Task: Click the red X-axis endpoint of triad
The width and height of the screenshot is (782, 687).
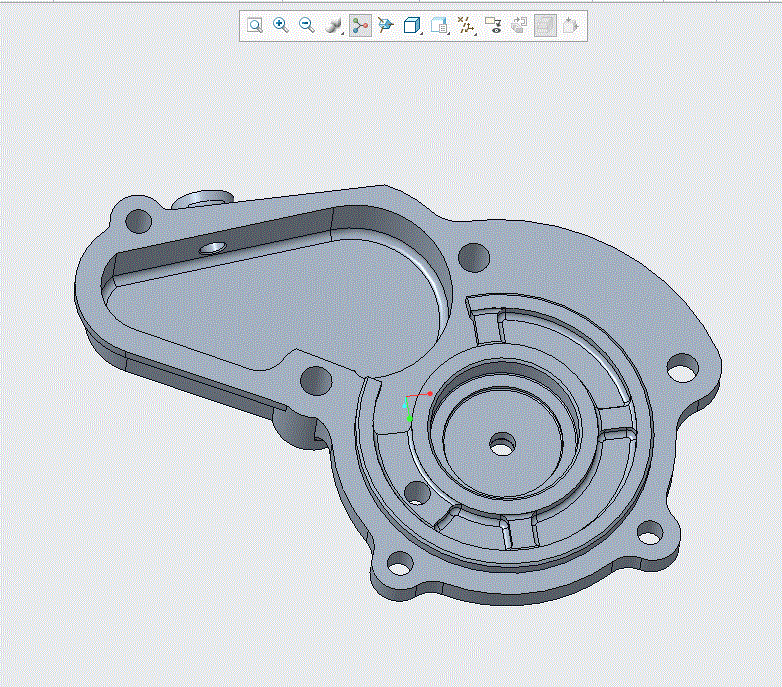Action: tap(430, 394)
